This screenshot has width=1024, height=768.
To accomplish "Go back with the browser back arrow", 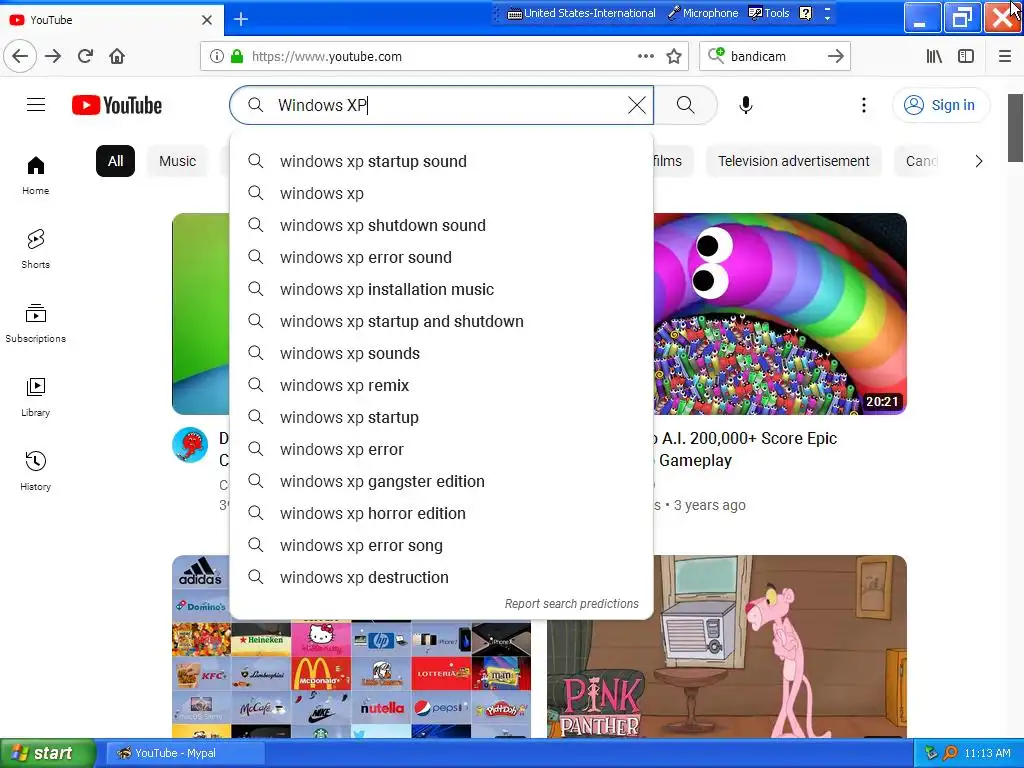I will click(20, 56).
